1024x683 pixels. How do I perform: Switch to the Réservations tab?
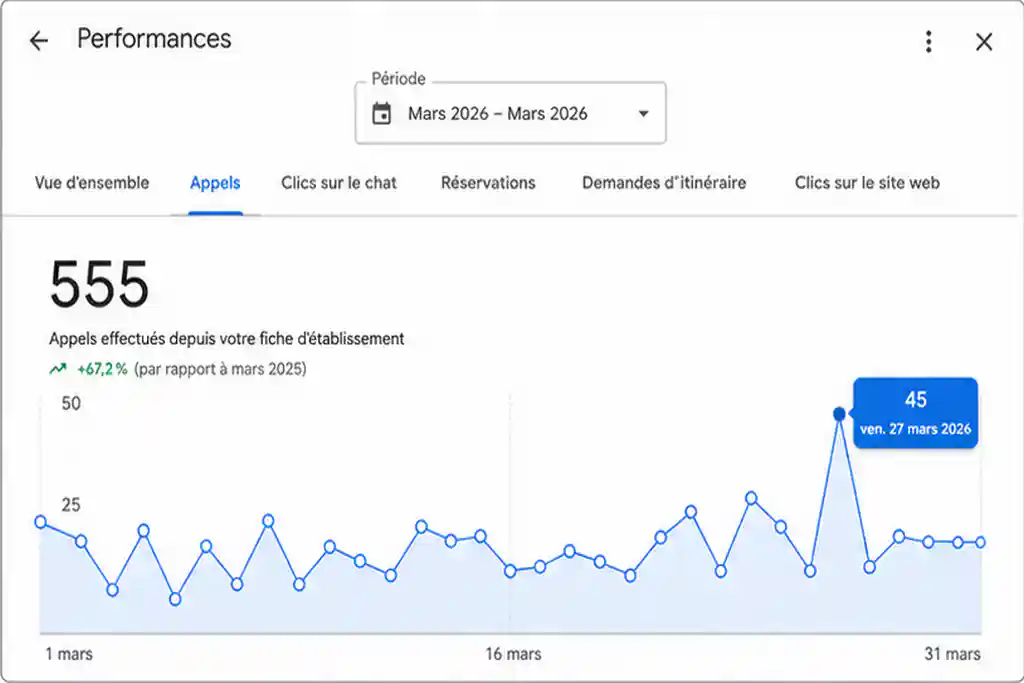point(488,183)
